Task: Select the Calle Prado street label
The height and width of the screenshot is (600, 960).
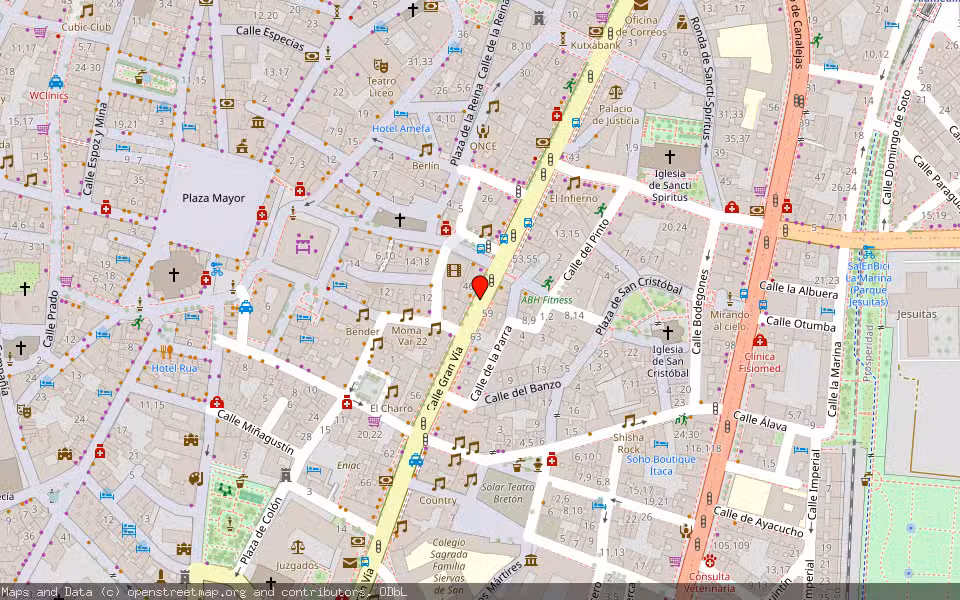Action: tap(51, 318)
